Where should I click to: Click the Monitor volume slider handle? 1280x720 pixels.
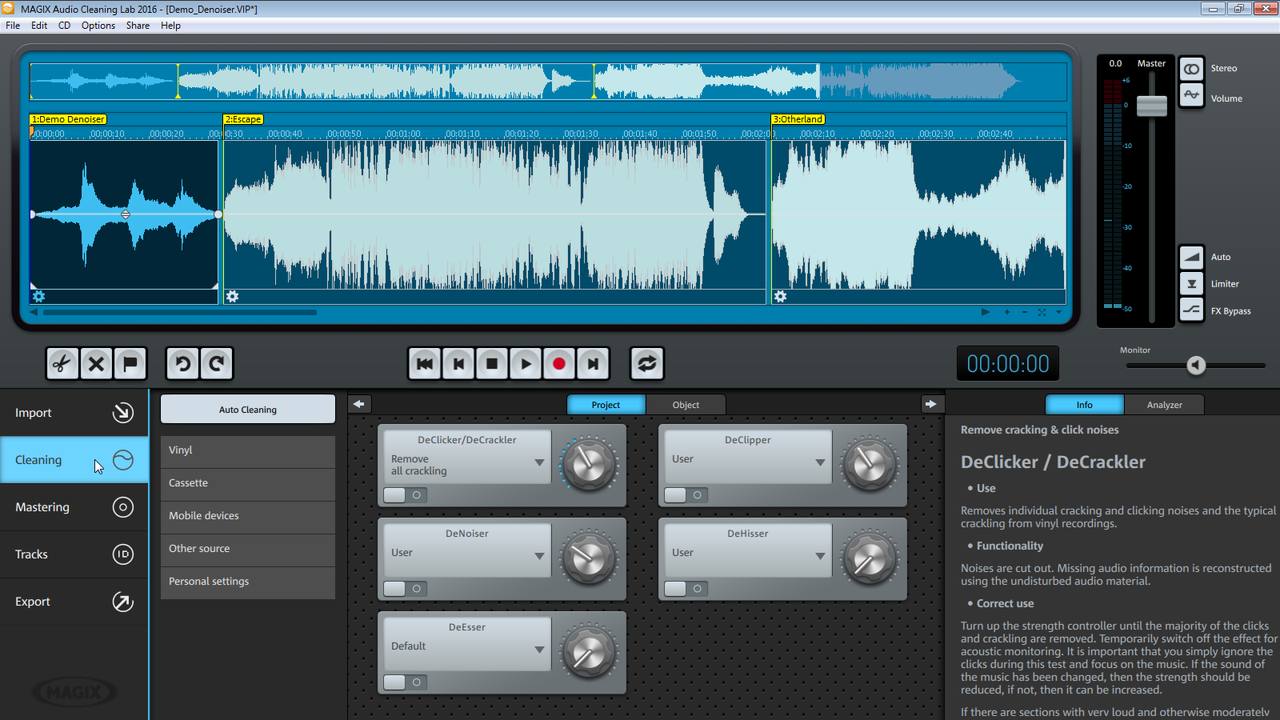[x=1196, y=366]
